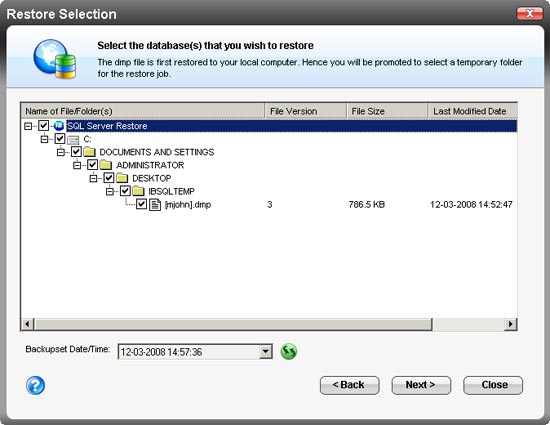Image resolution: width=550 pixels, height=425 pixels.
Task: Uncheck the SQL Server Restore checkbox
Action: [x=43, y=125]
